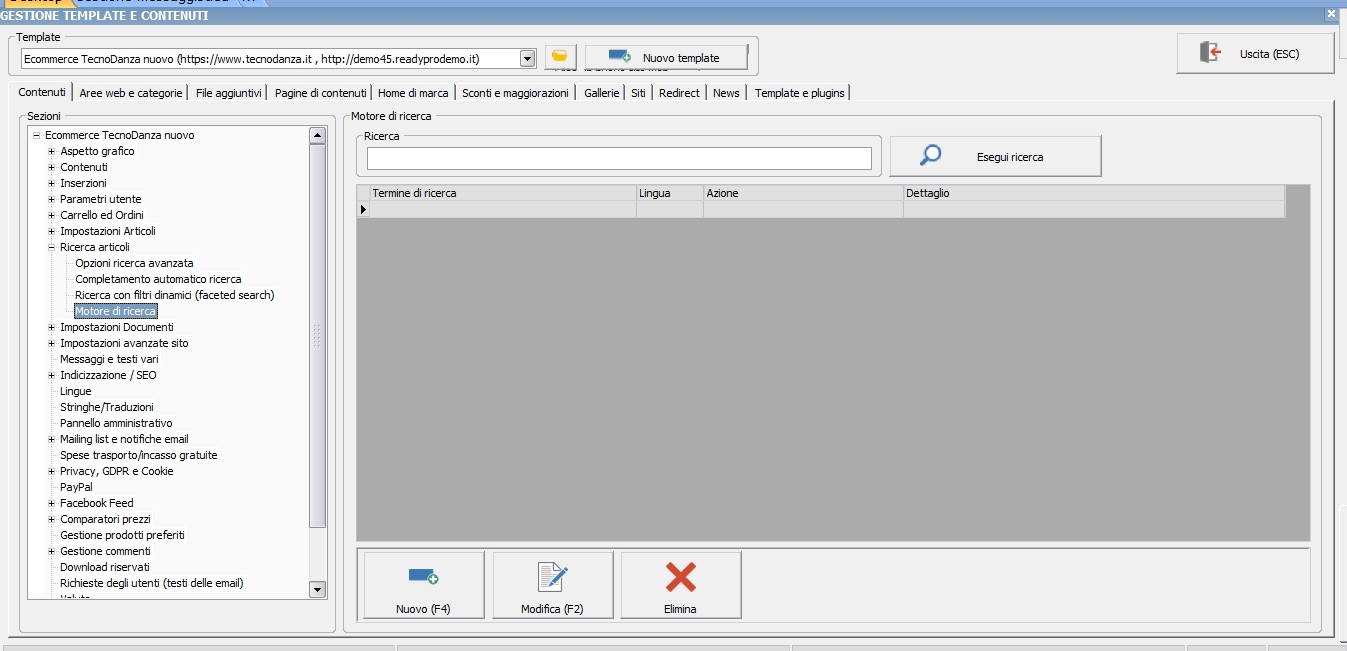Expand the Impostazioni Documenti node
Viewport: 1347px width, 651px height.
52,327
